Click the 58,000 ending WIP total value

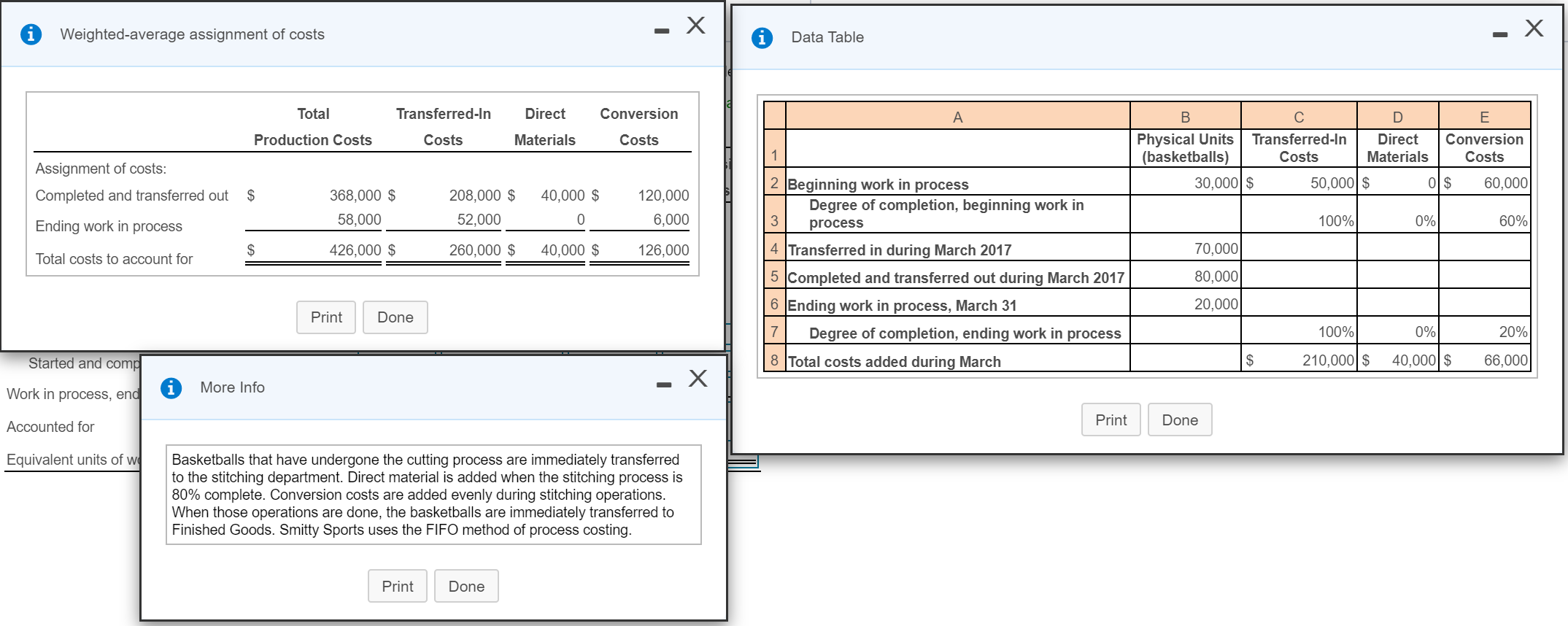coord(359,220)
